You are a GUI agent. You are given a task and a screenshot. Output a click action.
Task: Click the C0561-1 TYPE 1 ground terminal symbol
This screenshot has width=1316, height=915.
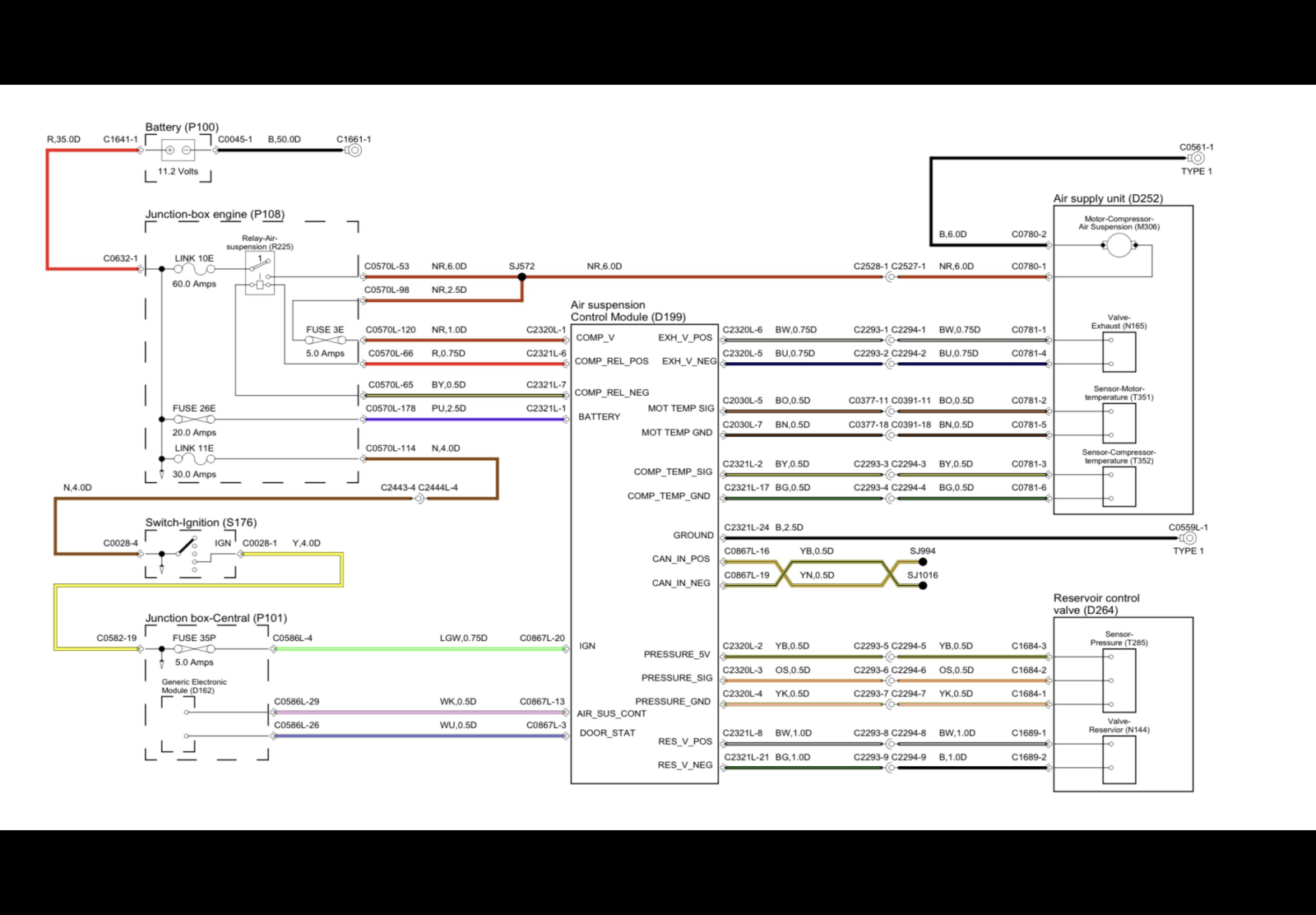tap(1198, 158)
